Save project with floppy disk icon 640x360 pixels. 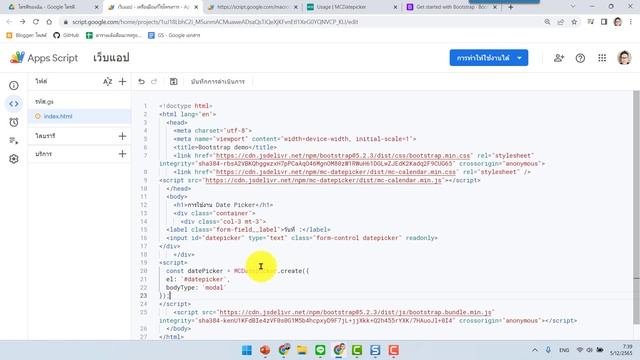pyautogui.click(x=173, y=82)
